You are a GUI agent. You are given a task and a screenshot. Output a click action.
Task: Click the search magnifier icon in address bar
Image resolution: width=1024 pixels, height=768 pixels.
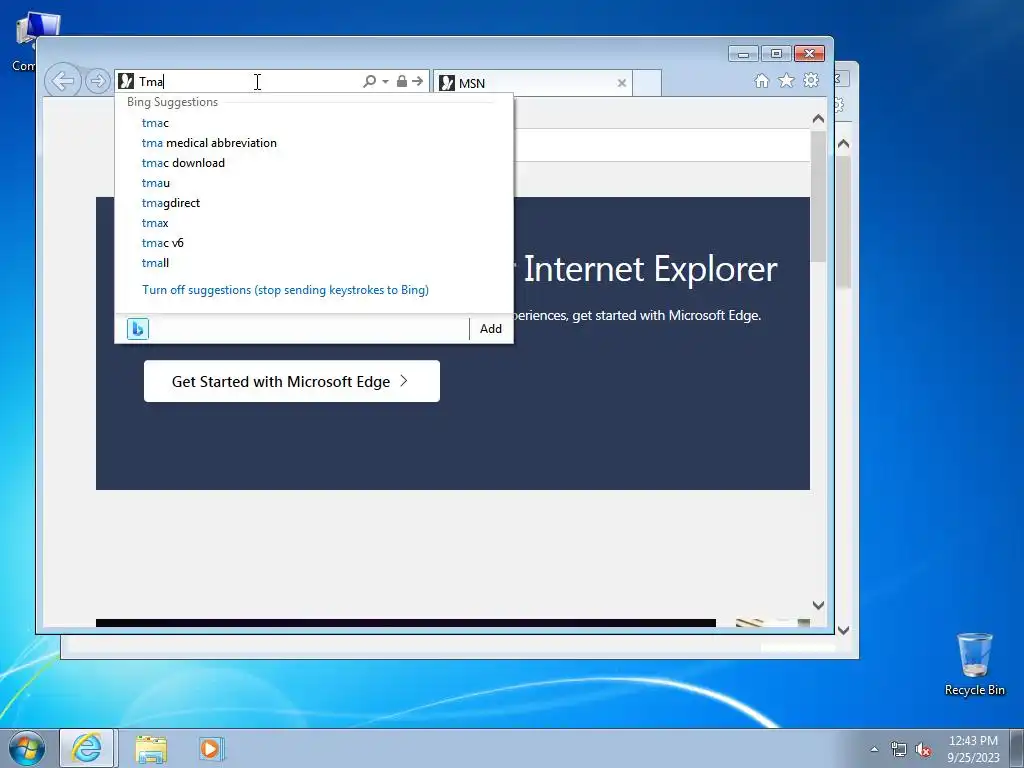[x=370, y=81]
